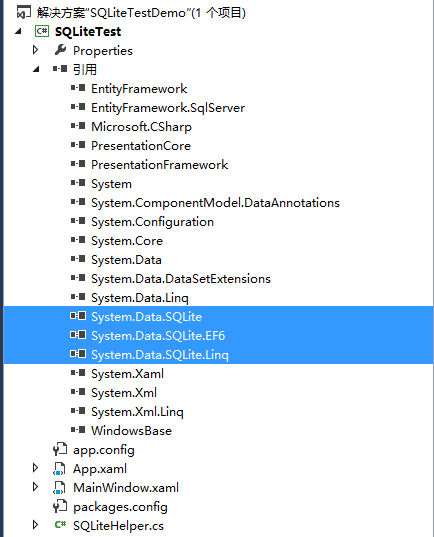Select the Microsoft.CSharp reference
434x537 pixels.
click(x=141, y=127)
